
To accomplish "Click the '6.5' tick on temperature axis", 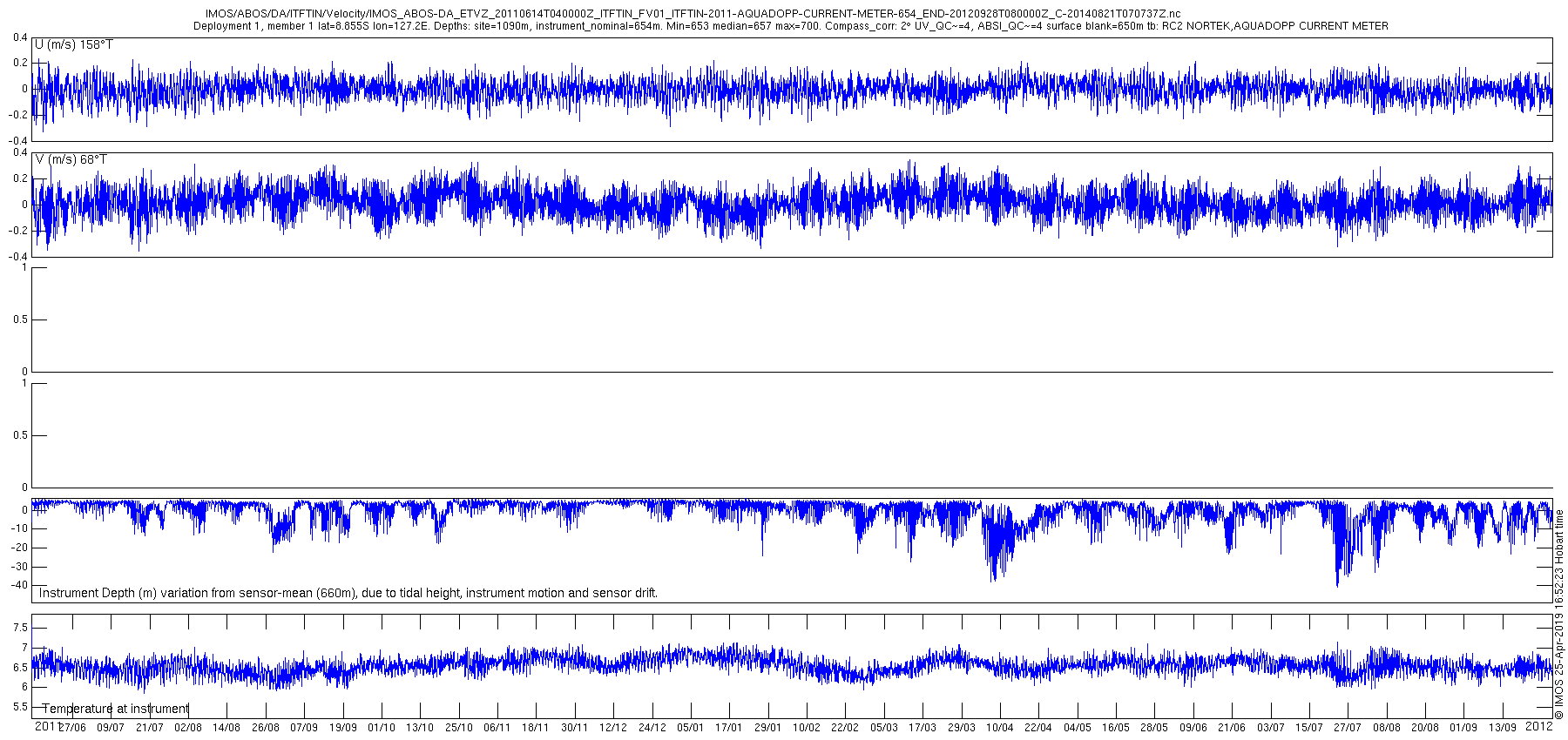I will [x=20, y=667].
